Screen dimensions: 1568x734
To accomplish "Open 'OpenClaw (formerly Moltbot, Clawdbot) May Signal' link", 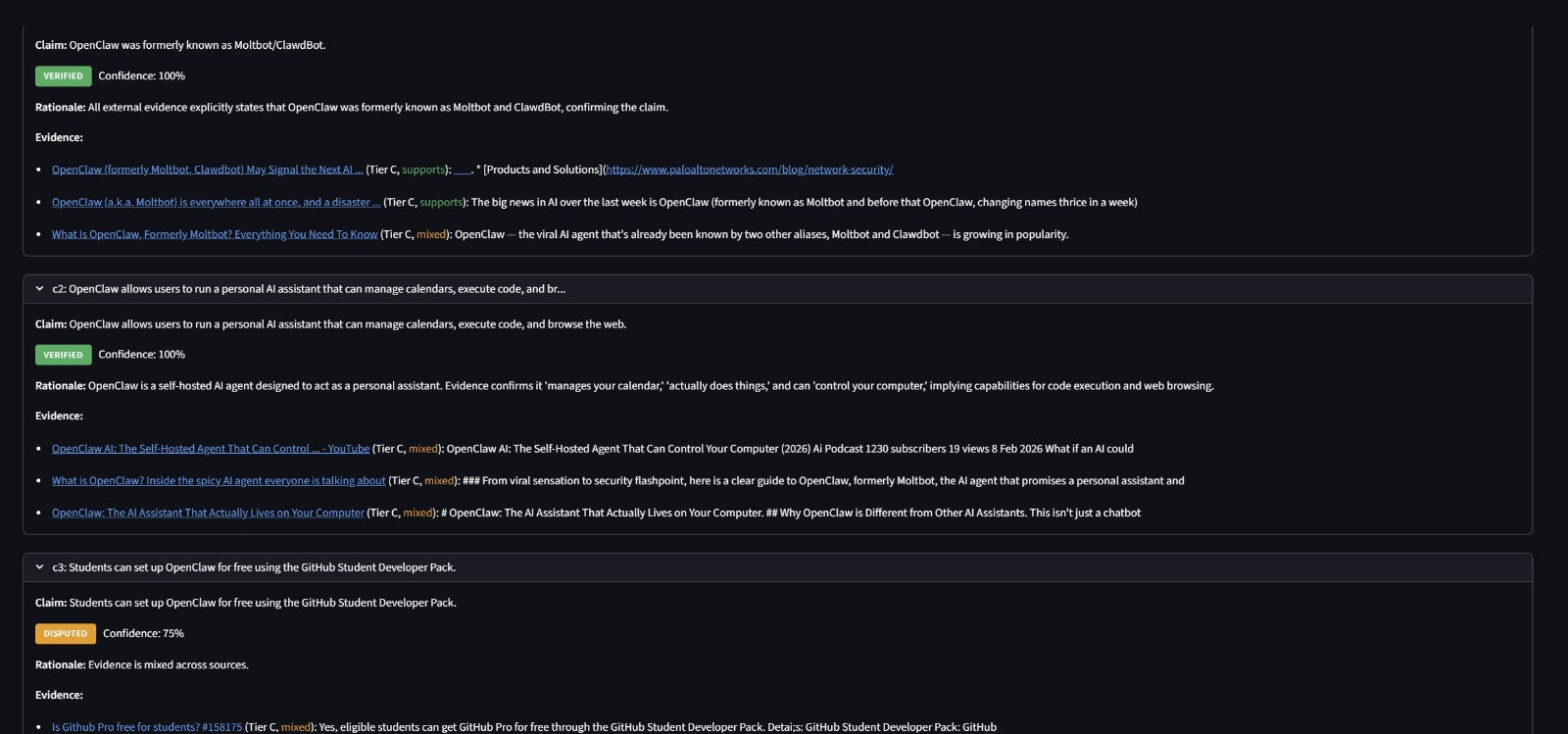I will tap(207, 170).
